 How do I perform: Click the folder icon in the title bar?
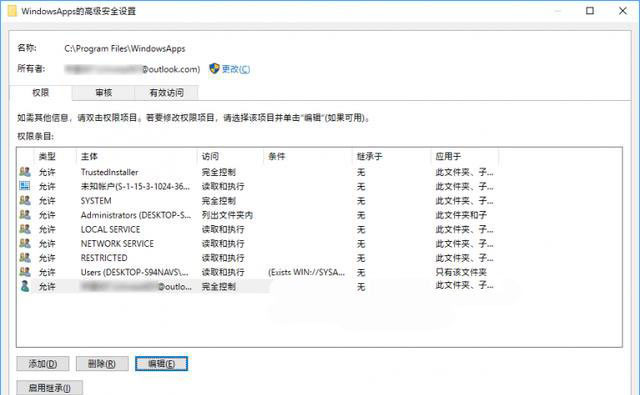click(12, 11)
